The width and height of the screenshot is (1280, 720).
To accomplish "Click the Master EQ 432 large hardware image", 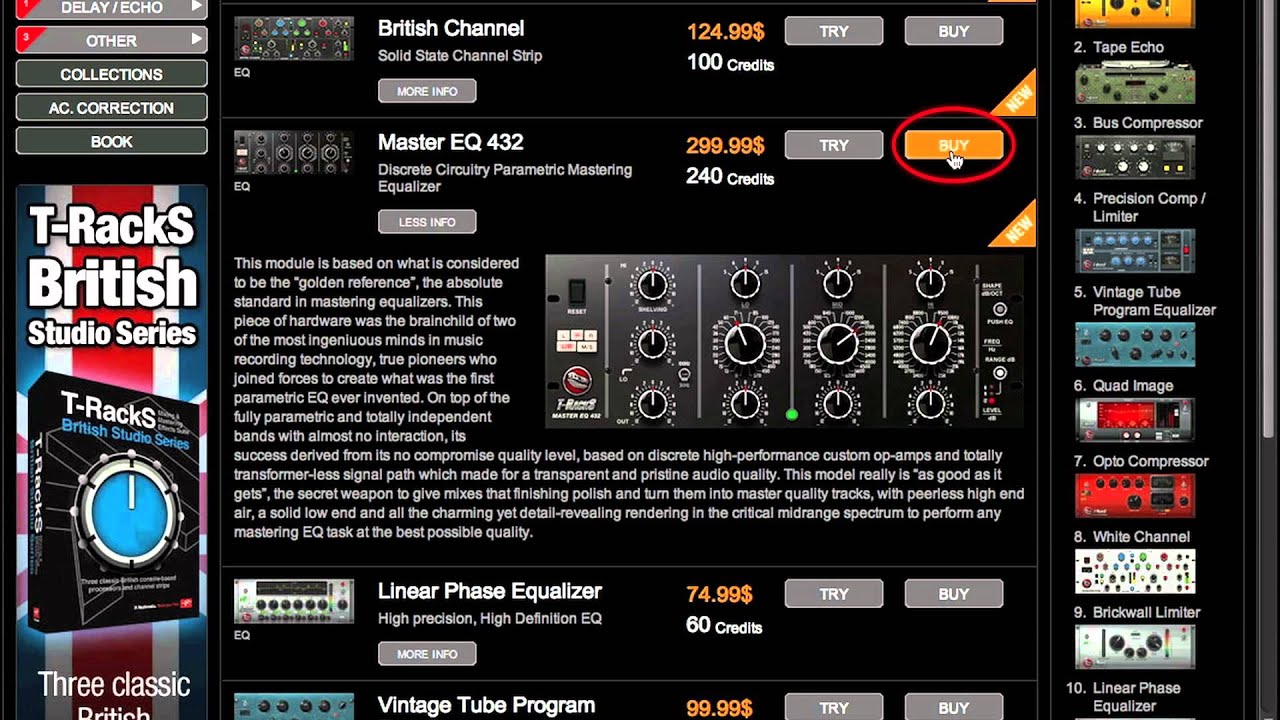I will pyautogui.click(x=784, y=341).
